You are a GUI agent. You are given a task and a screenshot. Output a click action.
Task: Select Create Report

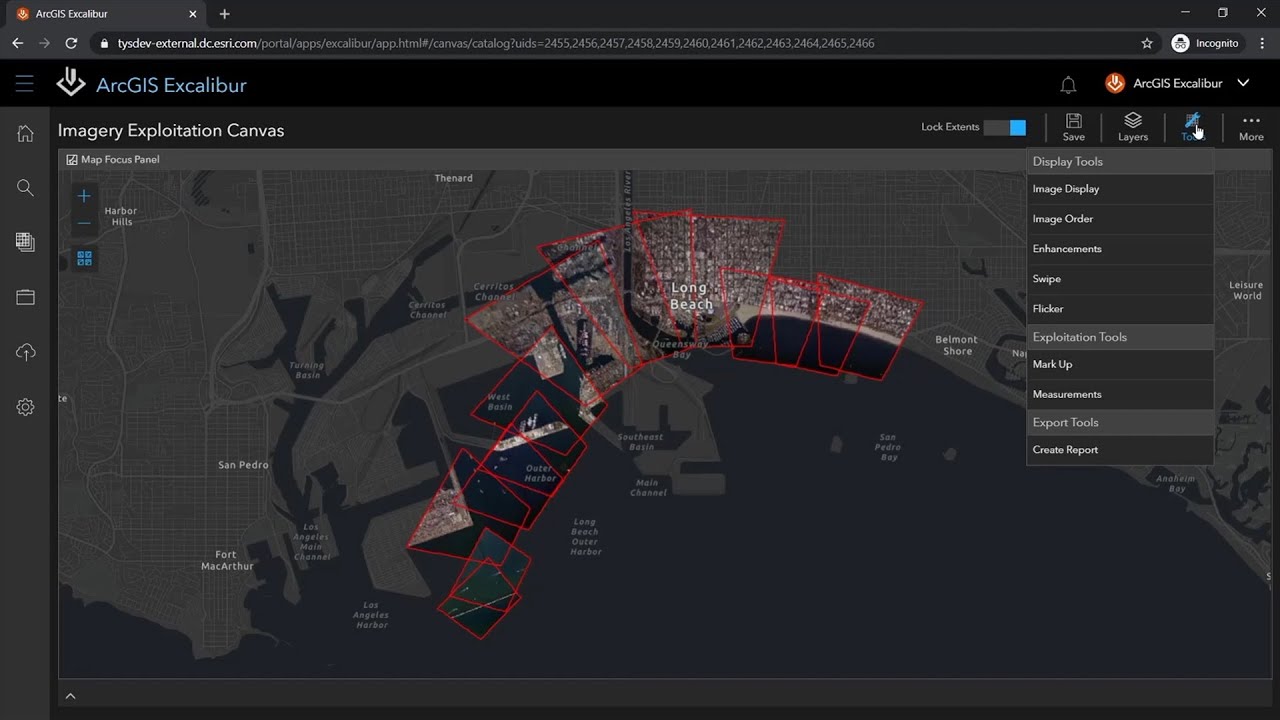pyautogui.click(x=1120, y=450)
